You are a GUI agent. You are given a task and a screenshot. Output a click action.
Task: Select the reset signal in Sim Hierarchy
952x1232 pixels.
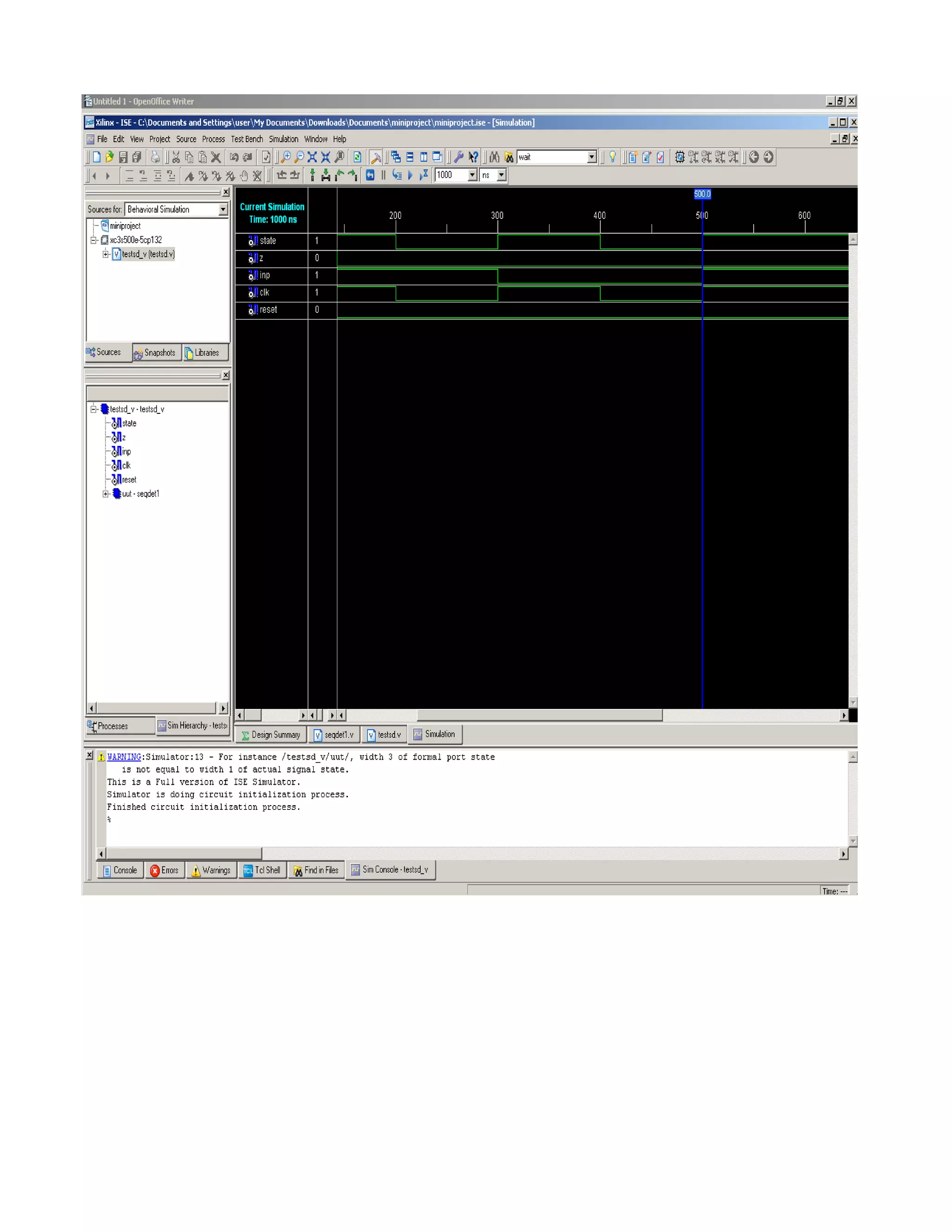[x=129, y=480]
